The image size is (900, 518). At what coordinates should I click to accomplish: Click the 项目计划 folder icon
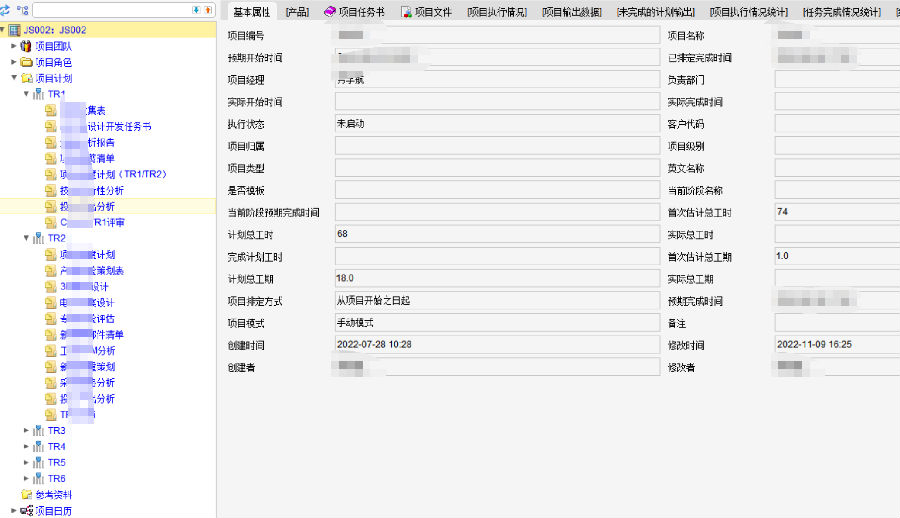pyautogui.click(x=26, y=78)
